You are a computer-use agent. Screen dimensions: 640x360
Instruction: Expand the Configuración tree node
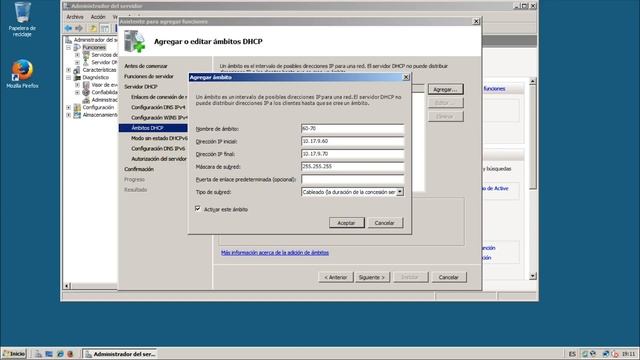[69, 107]
